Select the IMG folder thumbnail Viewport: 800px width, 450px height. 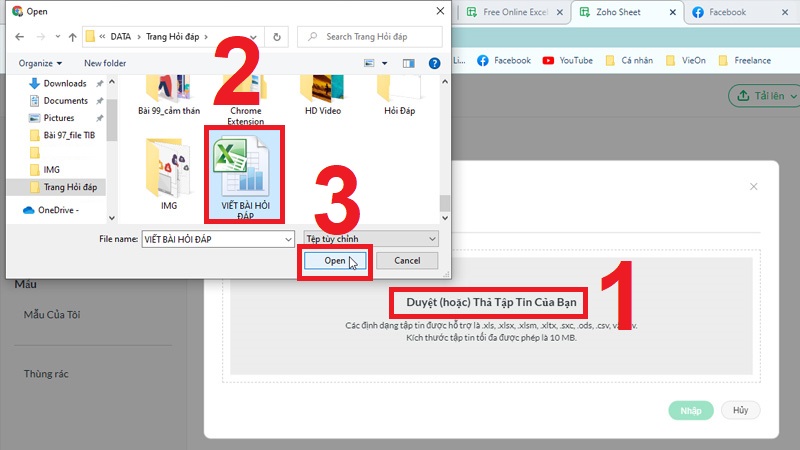tap(169, 174)
